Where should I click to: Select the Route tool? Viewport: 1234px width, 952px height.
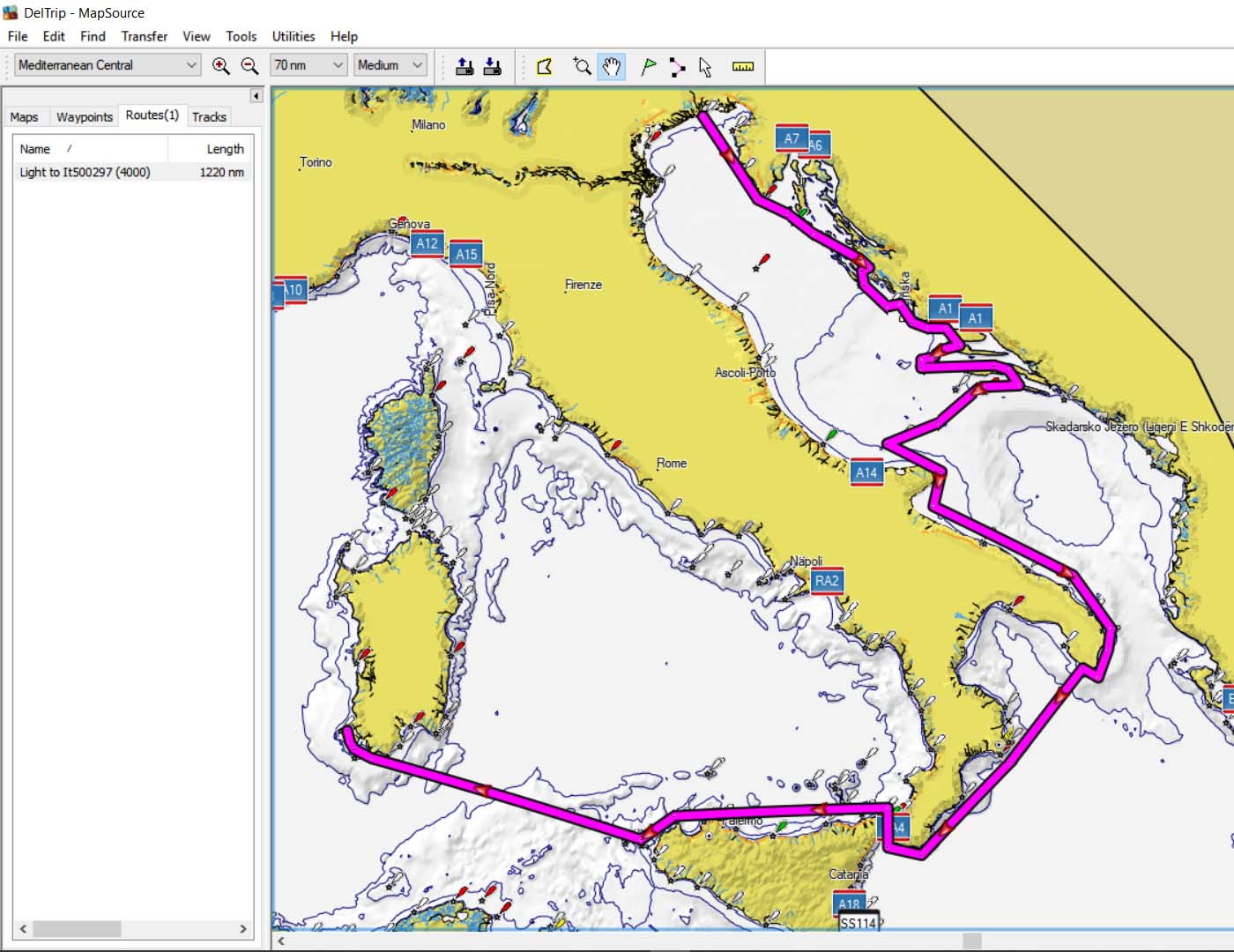pyautogui.click(x=677, y=67)
